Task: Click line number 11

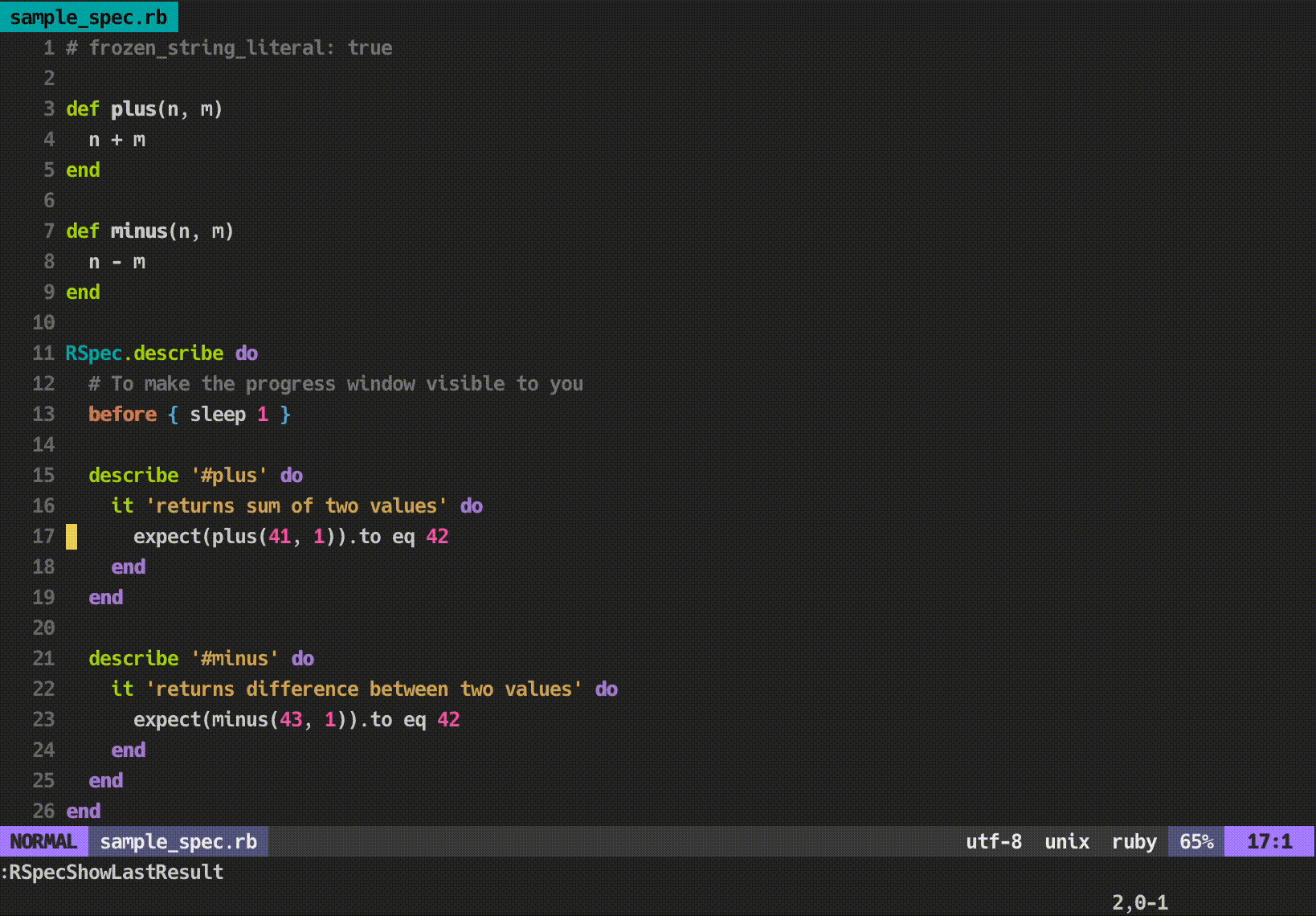Action: tap(43, 353)
